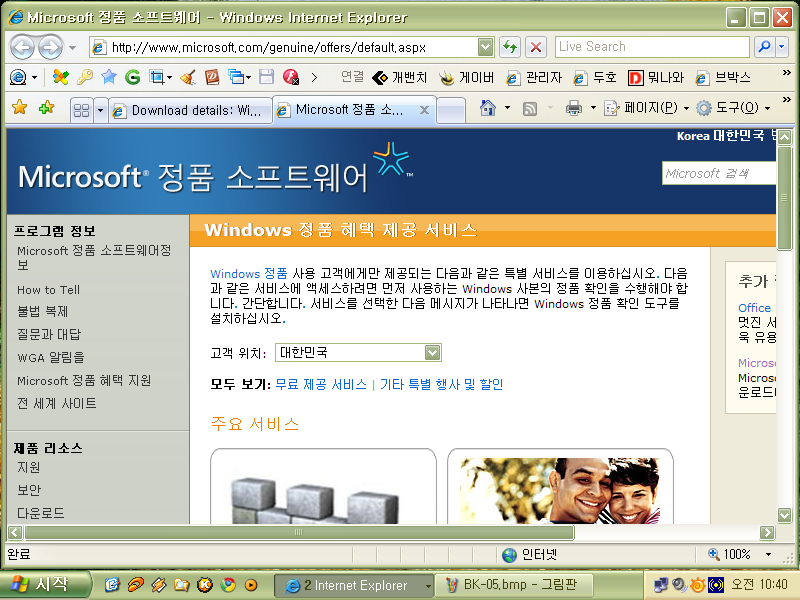Open the 질문과 대답 sidebar link
800x600 pixels.
49,334
